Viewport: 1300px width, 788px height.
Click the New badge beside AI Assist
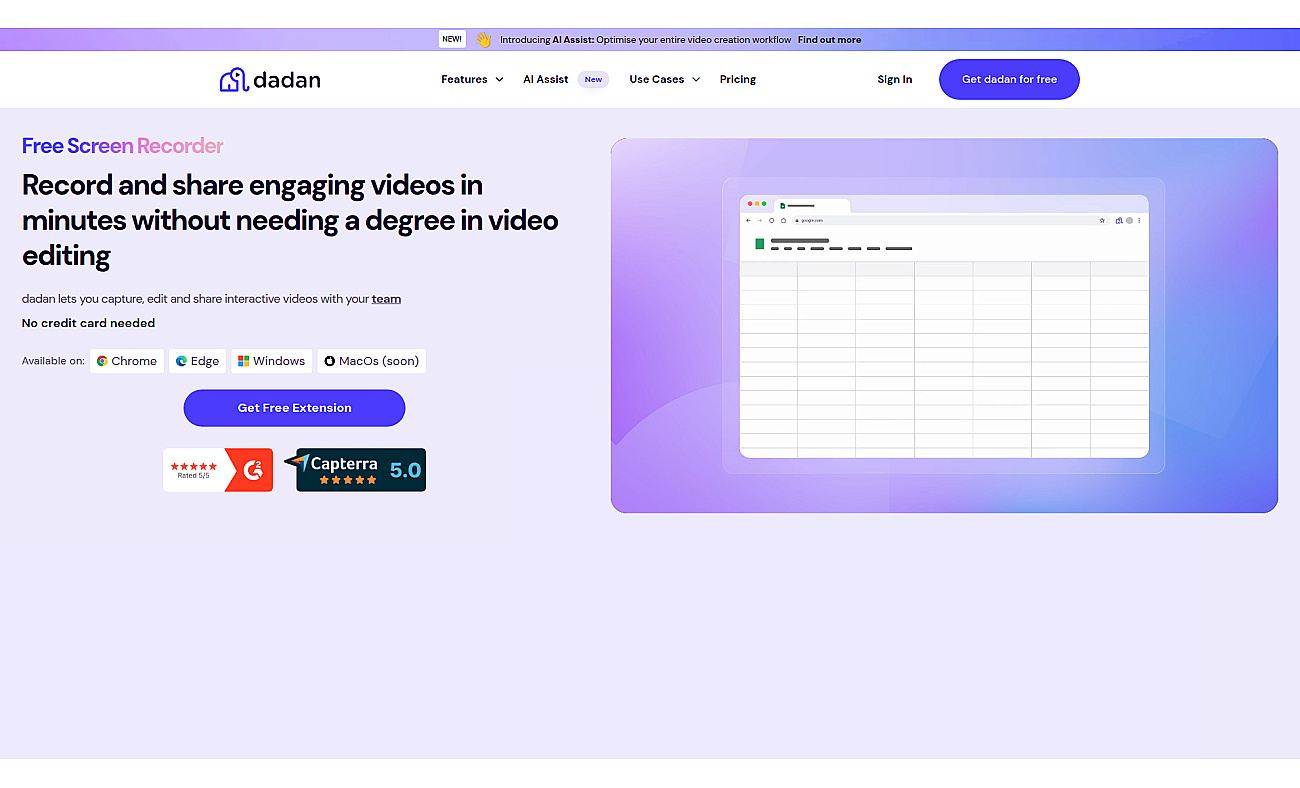(x=594, y=80)
